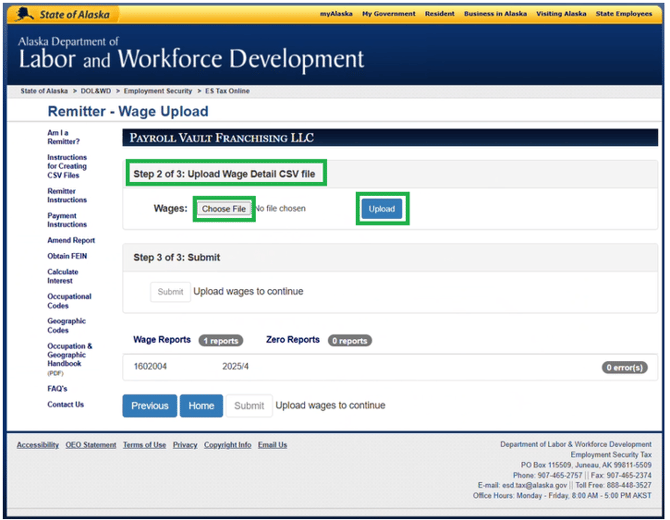
Task: Click the Choose File button for Wages
Action: pyautogui.click(x=224, y=209)
